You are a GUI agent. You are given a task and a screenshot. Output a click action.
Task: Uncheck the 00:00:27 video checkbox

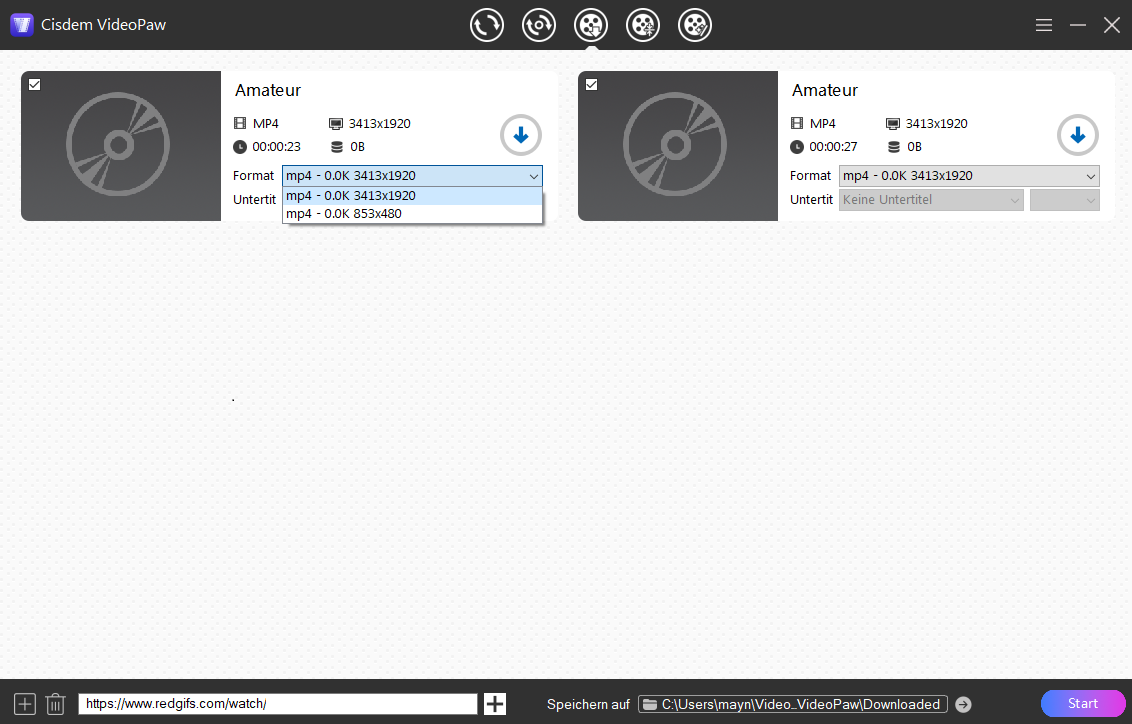[x=591, y=84]
